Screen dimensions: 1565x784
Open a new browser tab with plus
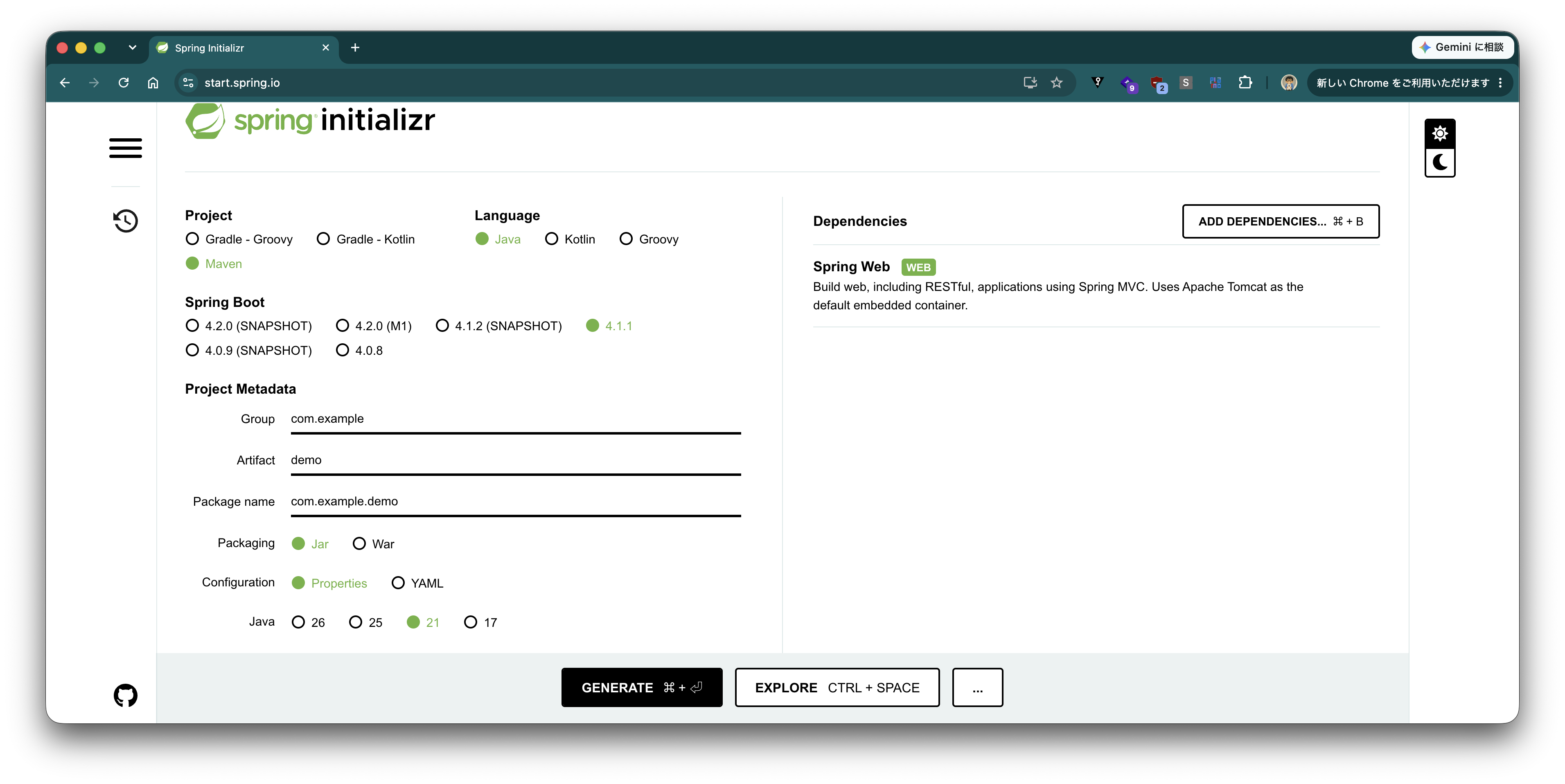pyautogui.click(x=355, y=47)
